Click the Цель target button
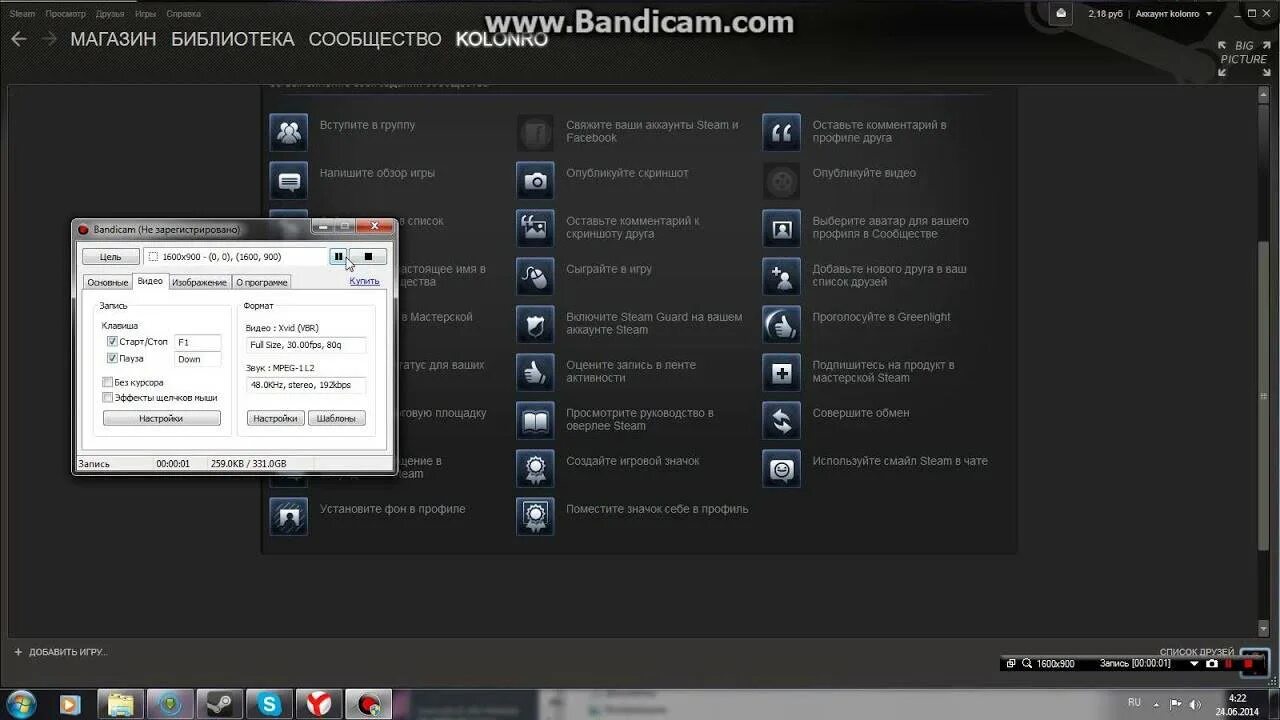This screenshot has width=1280, height=720. (x=110, y=257)
